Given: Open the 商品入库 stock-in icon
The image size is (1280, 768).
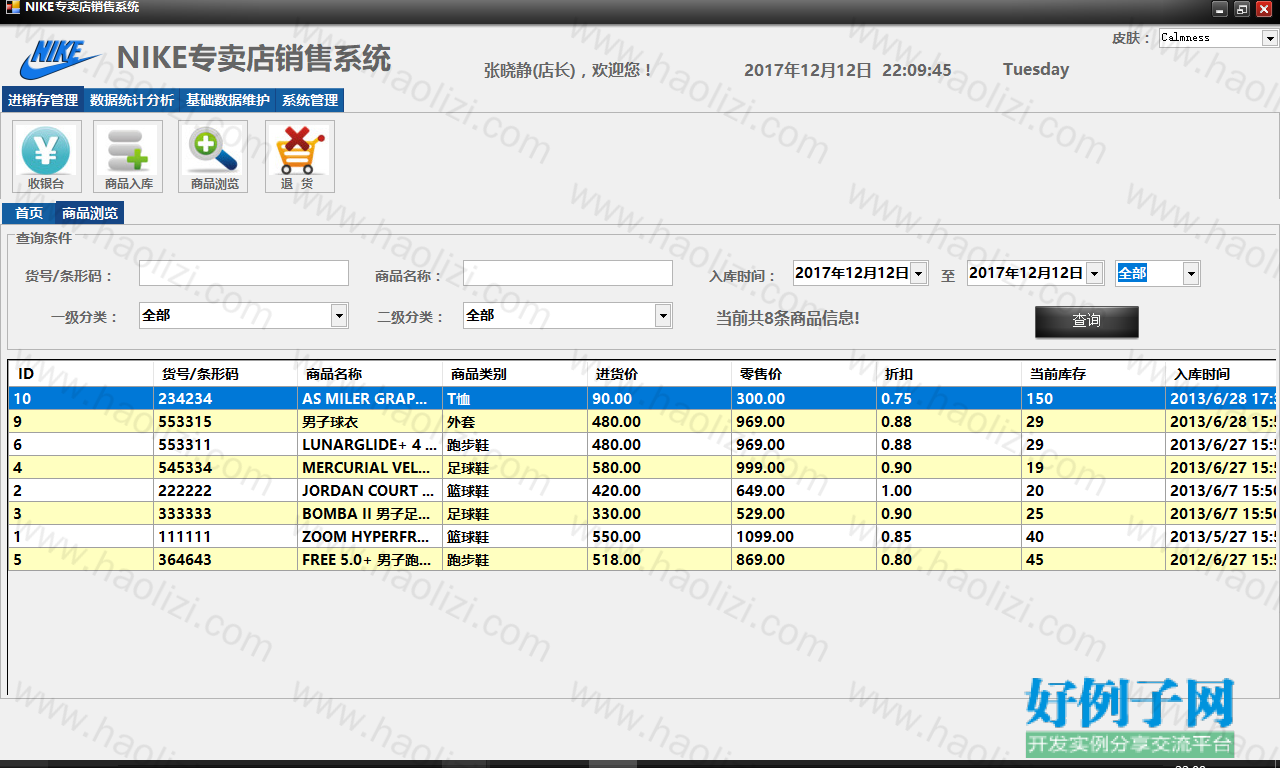Looking at the screenshot, I should (x=128, y=157).
